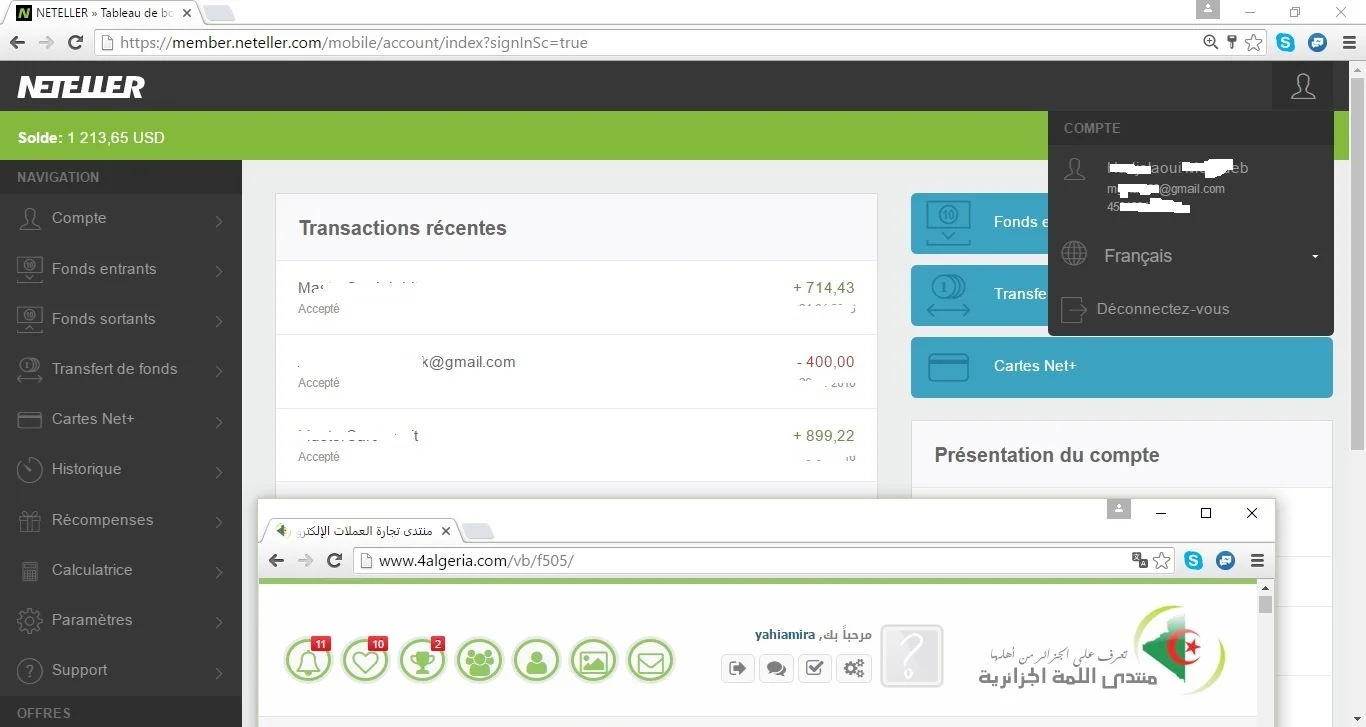Open the Skype extension in the forum window

[x=1193, y=561]
